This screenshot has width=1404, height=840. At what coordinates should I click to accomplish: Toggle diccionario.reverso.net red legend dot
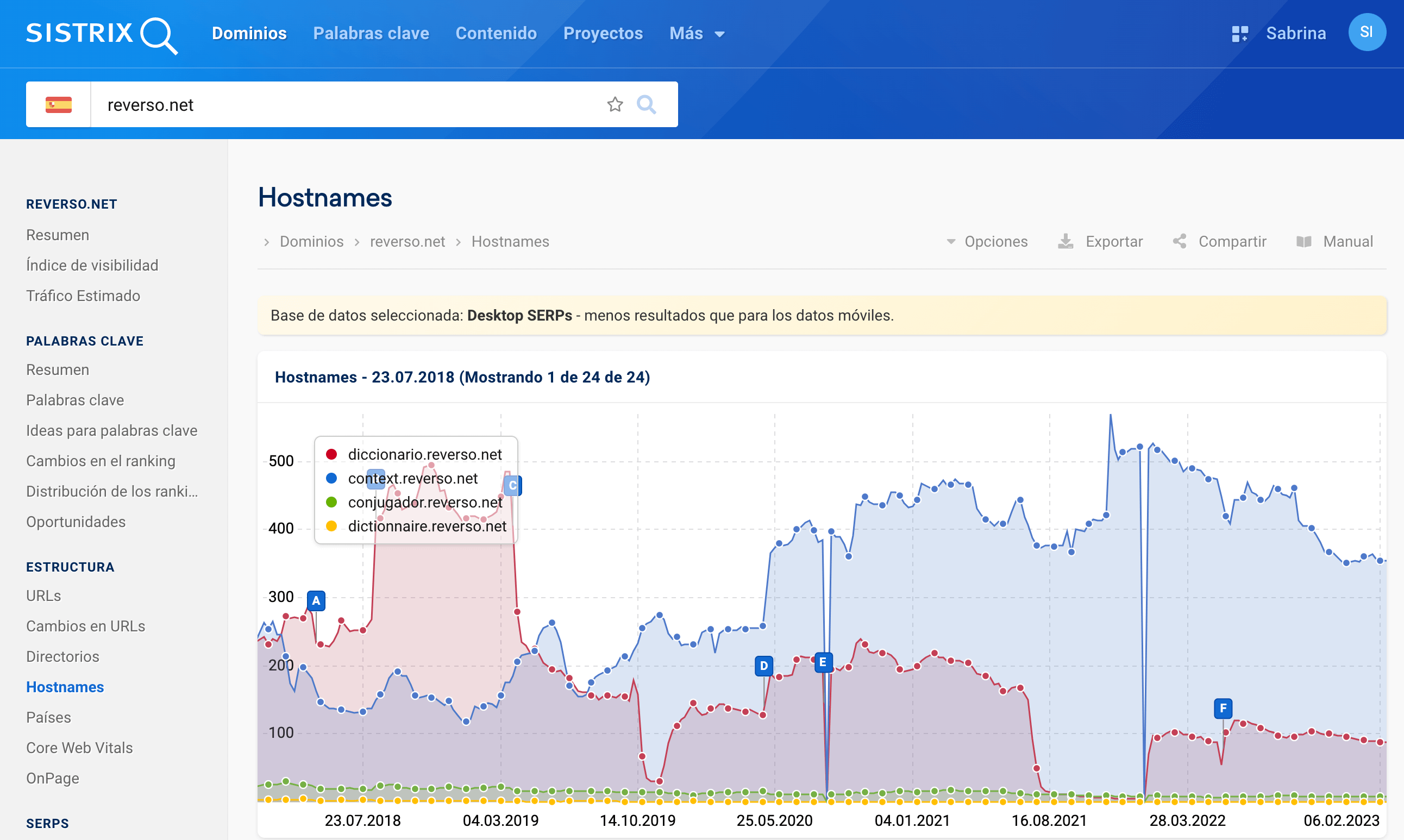point(331,455)
